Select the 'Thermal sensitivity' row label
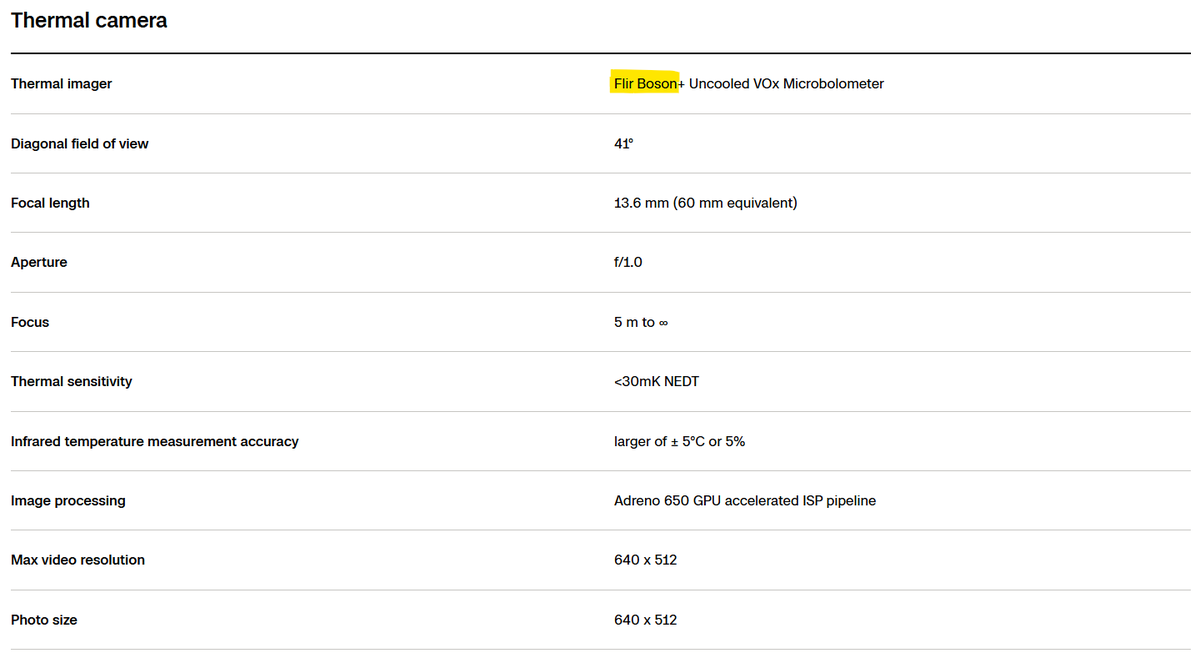The height and width of the screenshot is (653, 1200). [71, 381]
